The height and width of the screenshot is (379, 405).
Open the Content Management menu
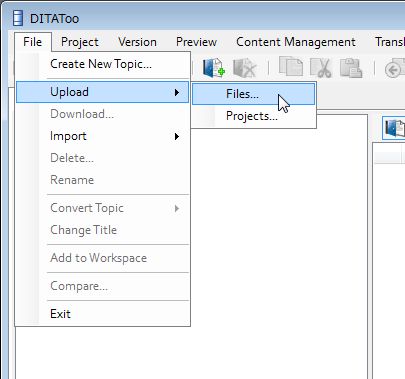[x=296, y=42]
